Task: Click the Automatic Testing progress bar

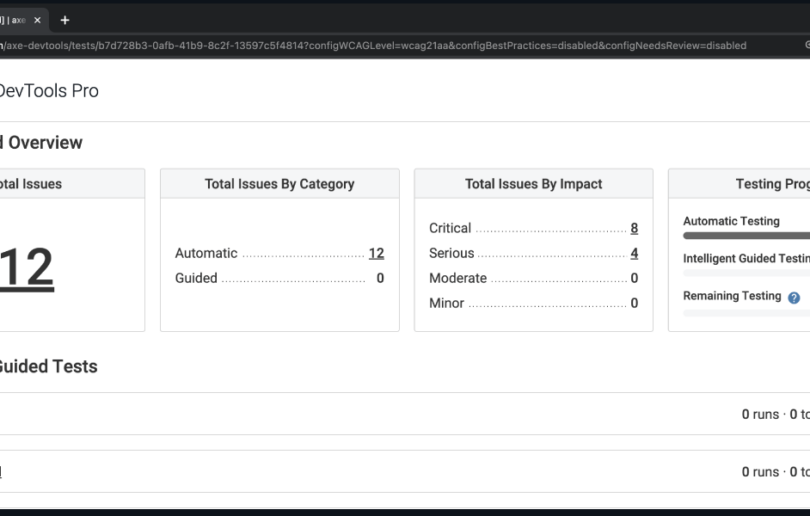Action: tap(746, 236)
